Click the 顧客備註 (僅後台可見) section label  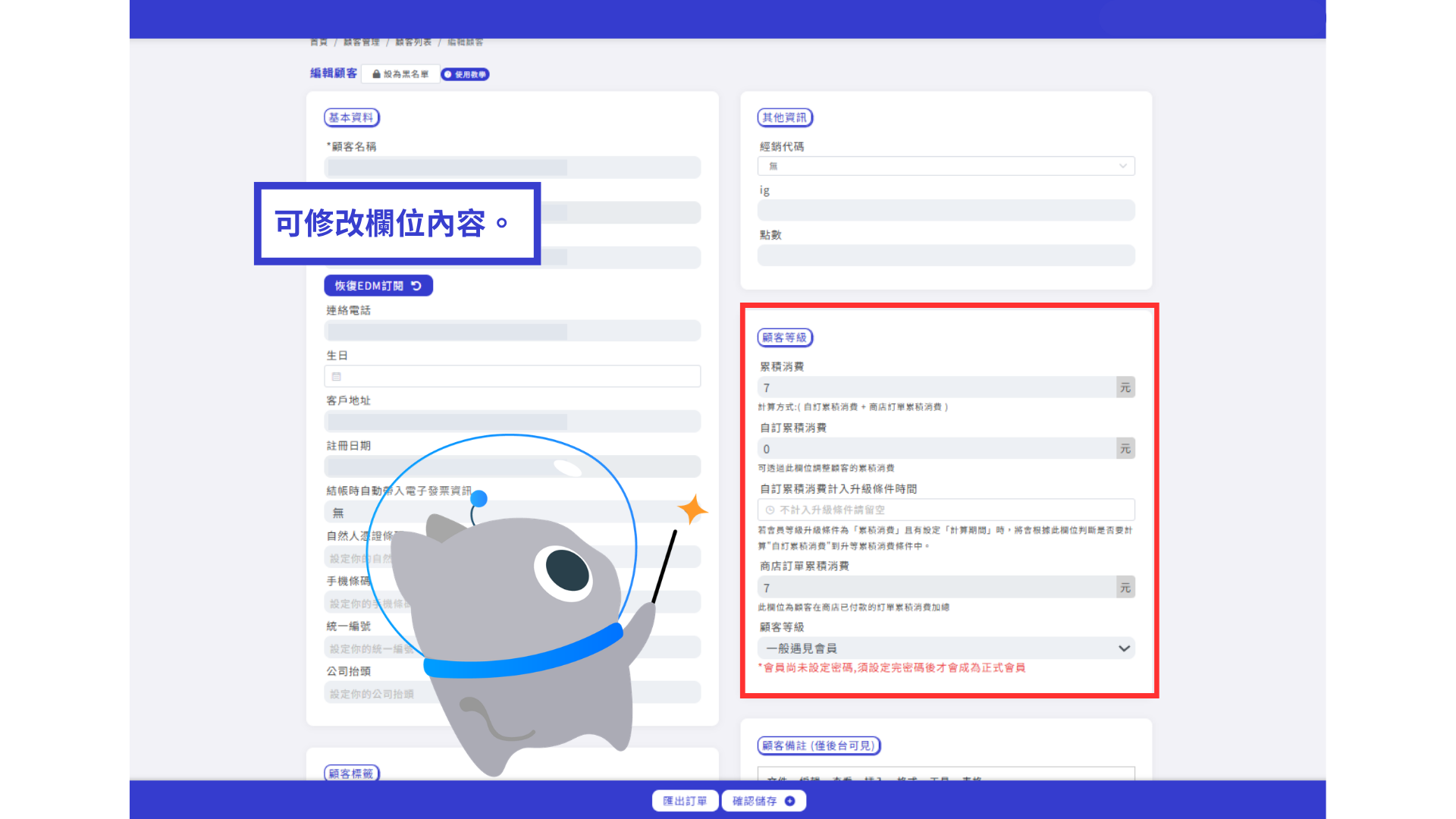tap(819, 745)
